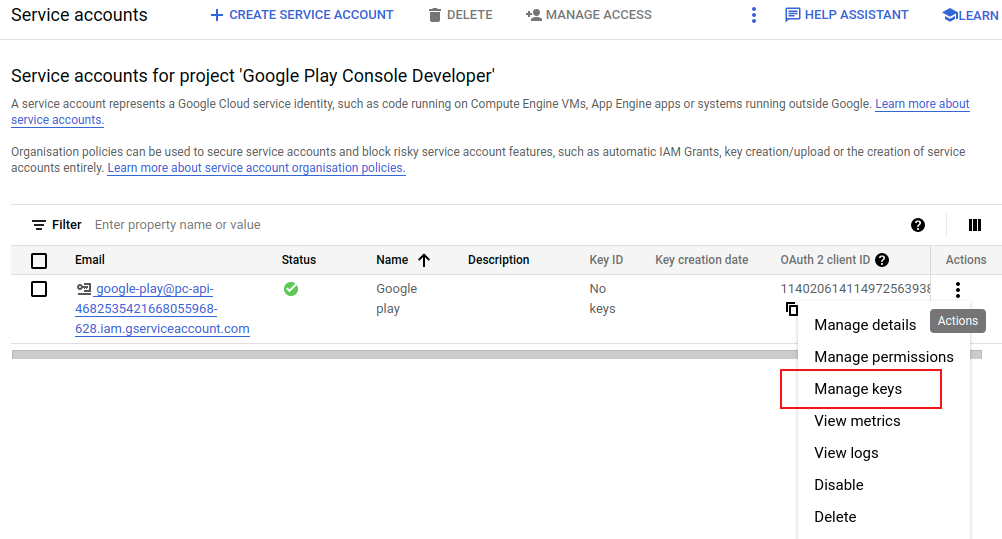Sort by Email column header

[89, 260]
